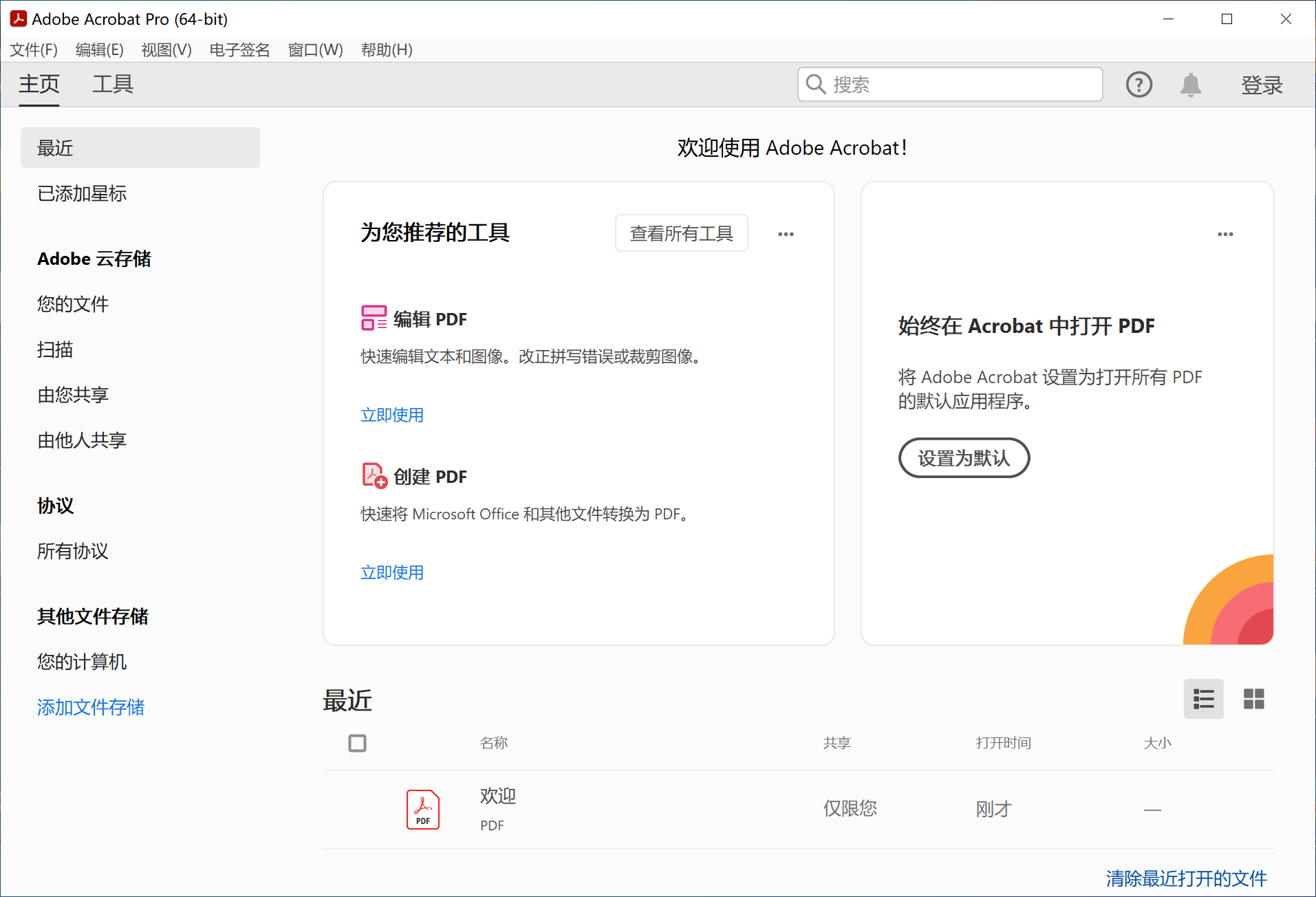Switch recent files to grid view

point(1253,699)
